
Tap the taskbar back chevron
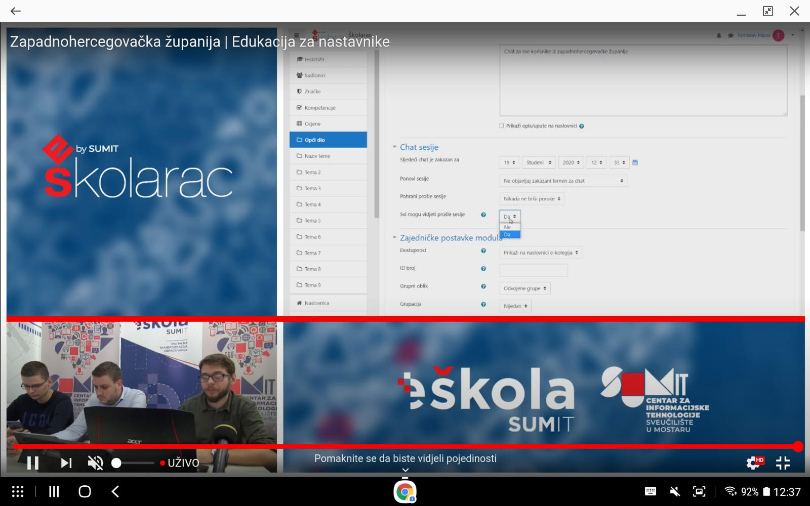click(x=116, y=492)
